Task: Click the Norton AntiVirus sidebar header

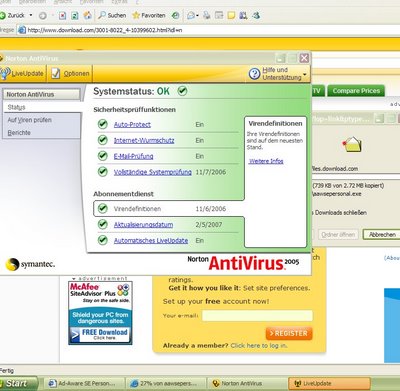Action: coord(41,94)
